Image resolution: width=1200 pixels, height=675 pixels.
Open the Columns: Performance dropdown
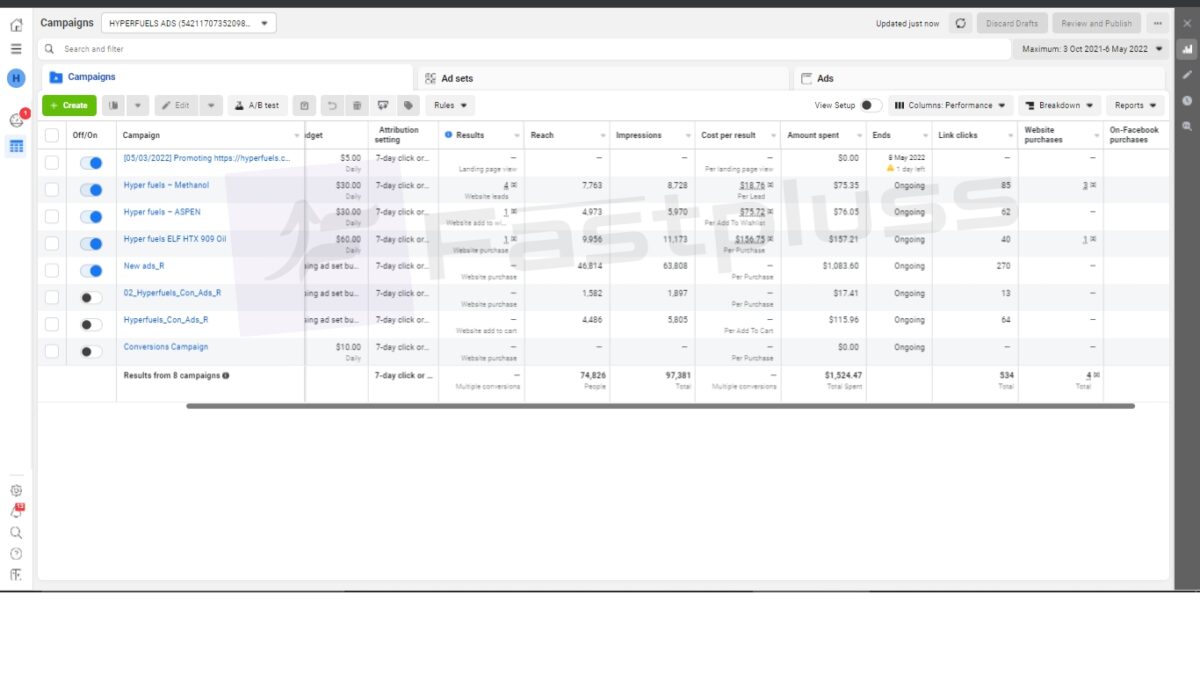click(950, 105)
